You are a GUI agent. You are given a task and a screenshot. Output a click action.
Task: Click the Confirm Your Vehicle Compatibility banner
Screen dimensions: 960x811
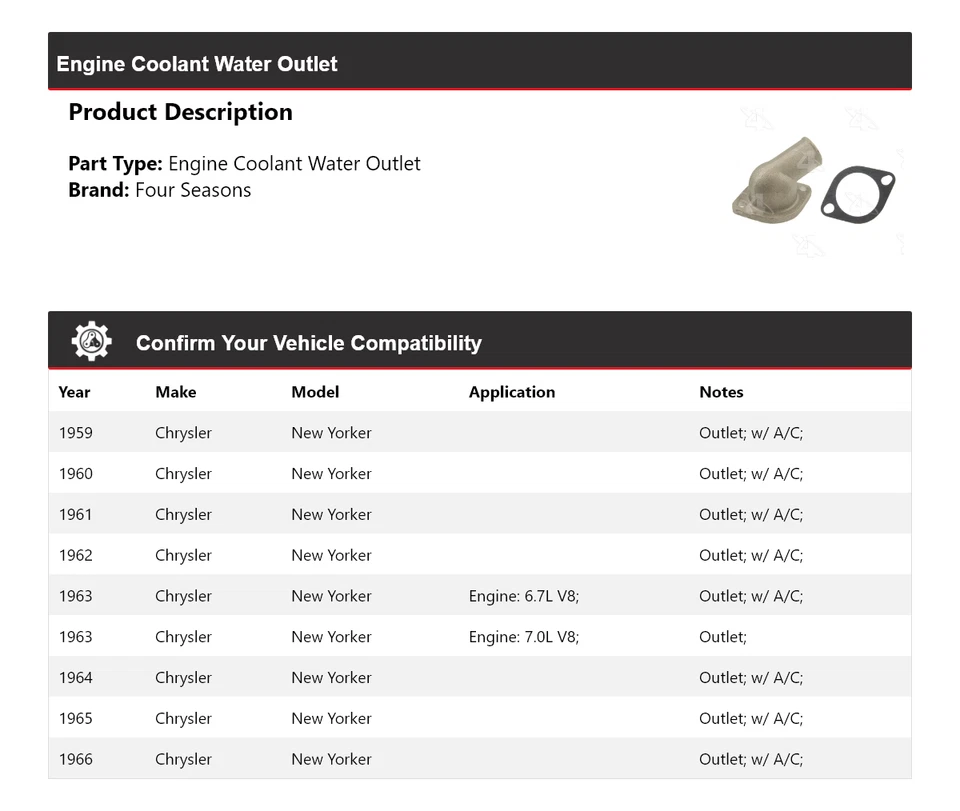(308, 343)
